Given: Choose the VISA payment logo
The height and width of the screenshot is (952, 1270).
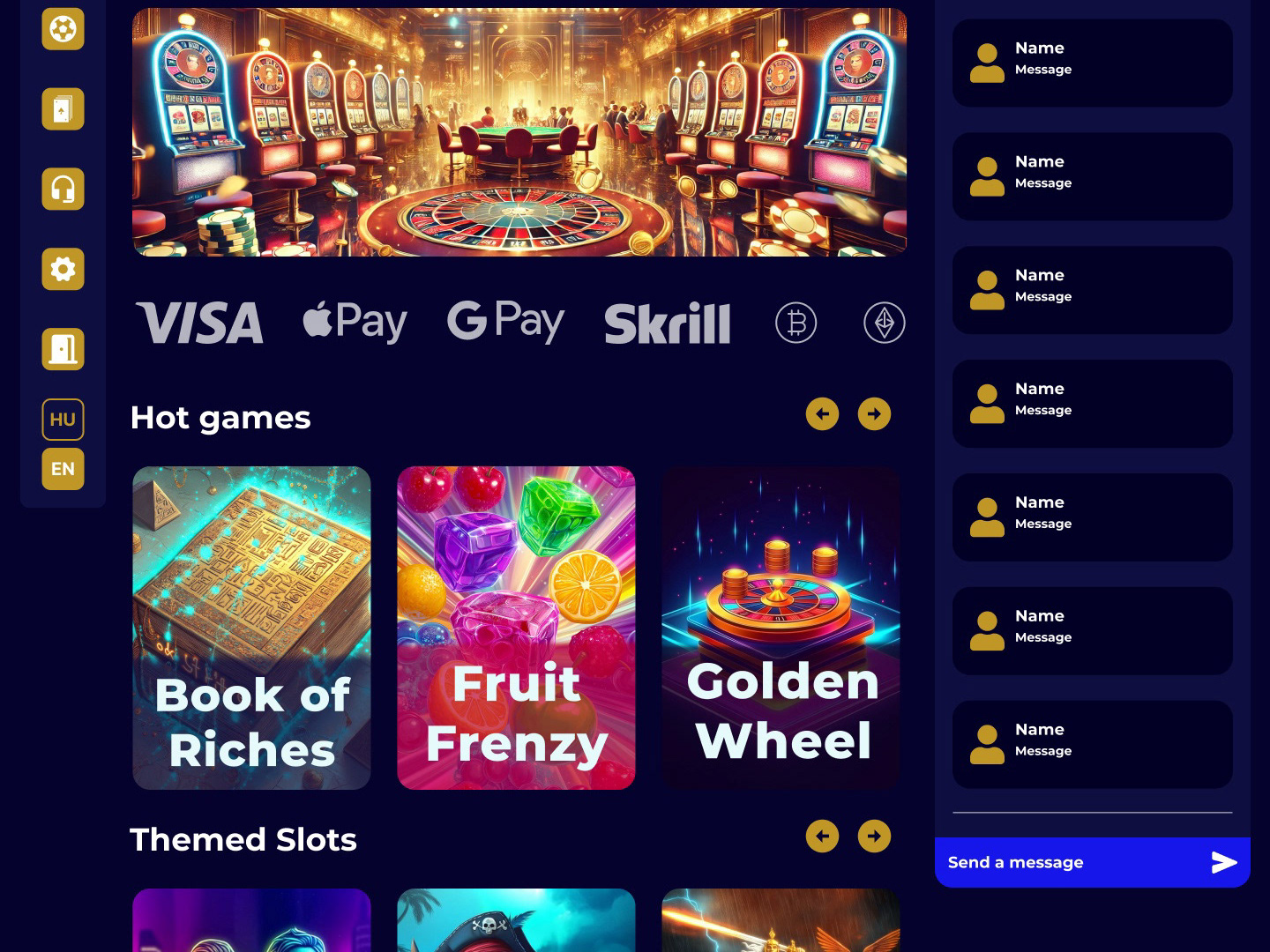Looking at the screenshot, I should click(x=199, y=323).
